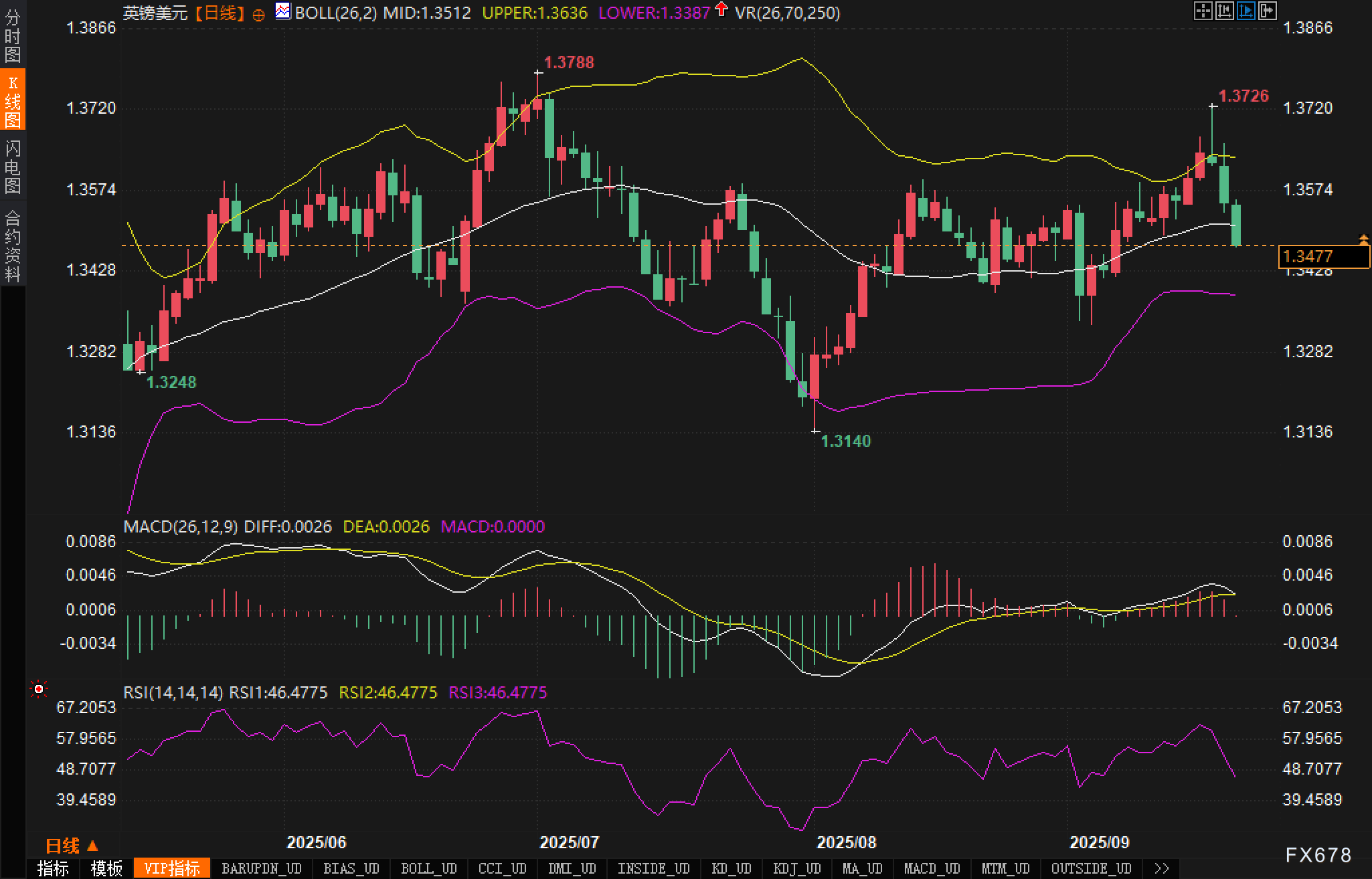This screenshot has width=1372, height=879.
Task: Open 【日线】 period selector in chart title
Action: (x=220, y=13)
